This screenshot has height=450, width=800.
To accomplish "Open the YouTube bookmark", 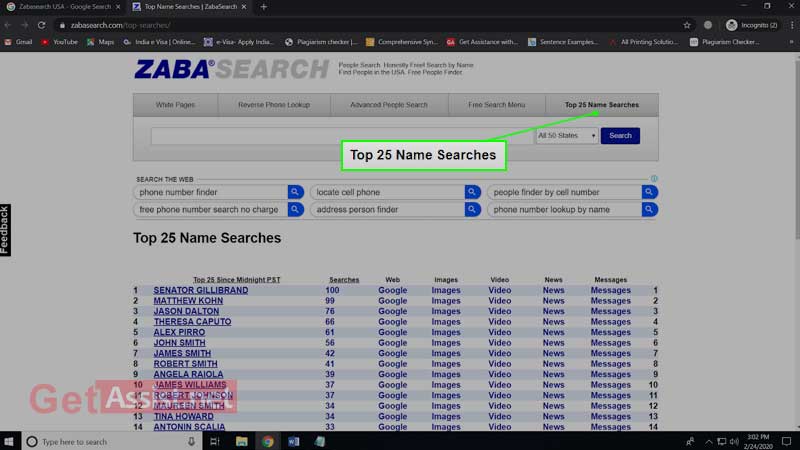I will [60, 42].
